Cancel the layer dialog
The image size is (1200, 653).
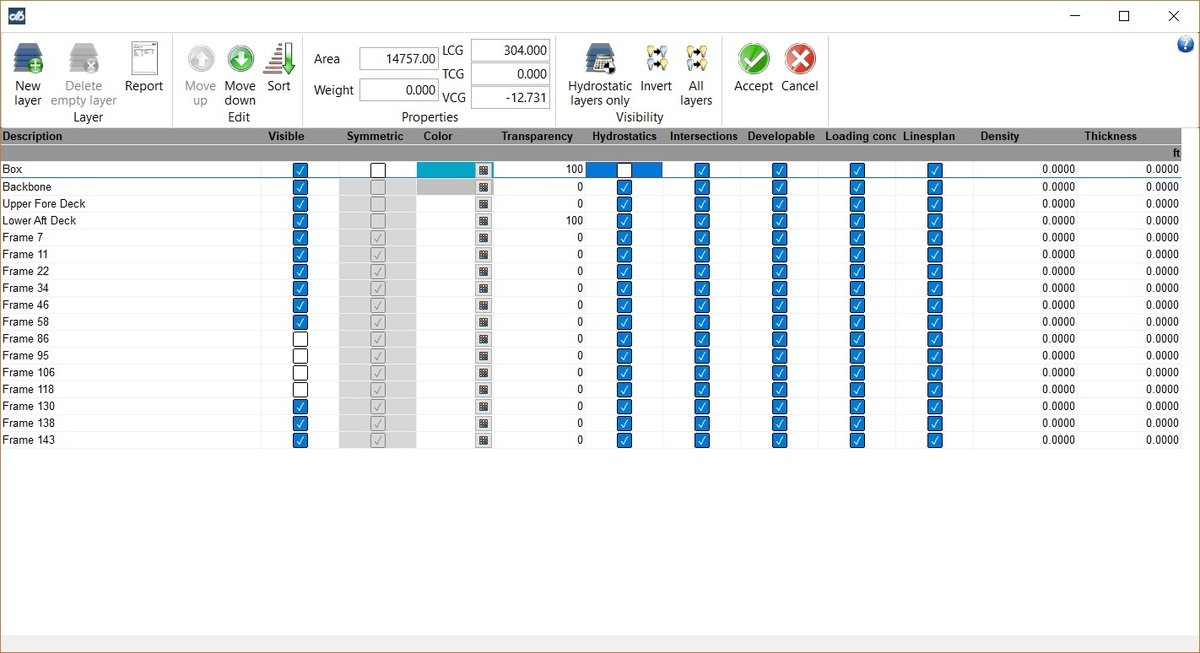(x=799, y=60)
